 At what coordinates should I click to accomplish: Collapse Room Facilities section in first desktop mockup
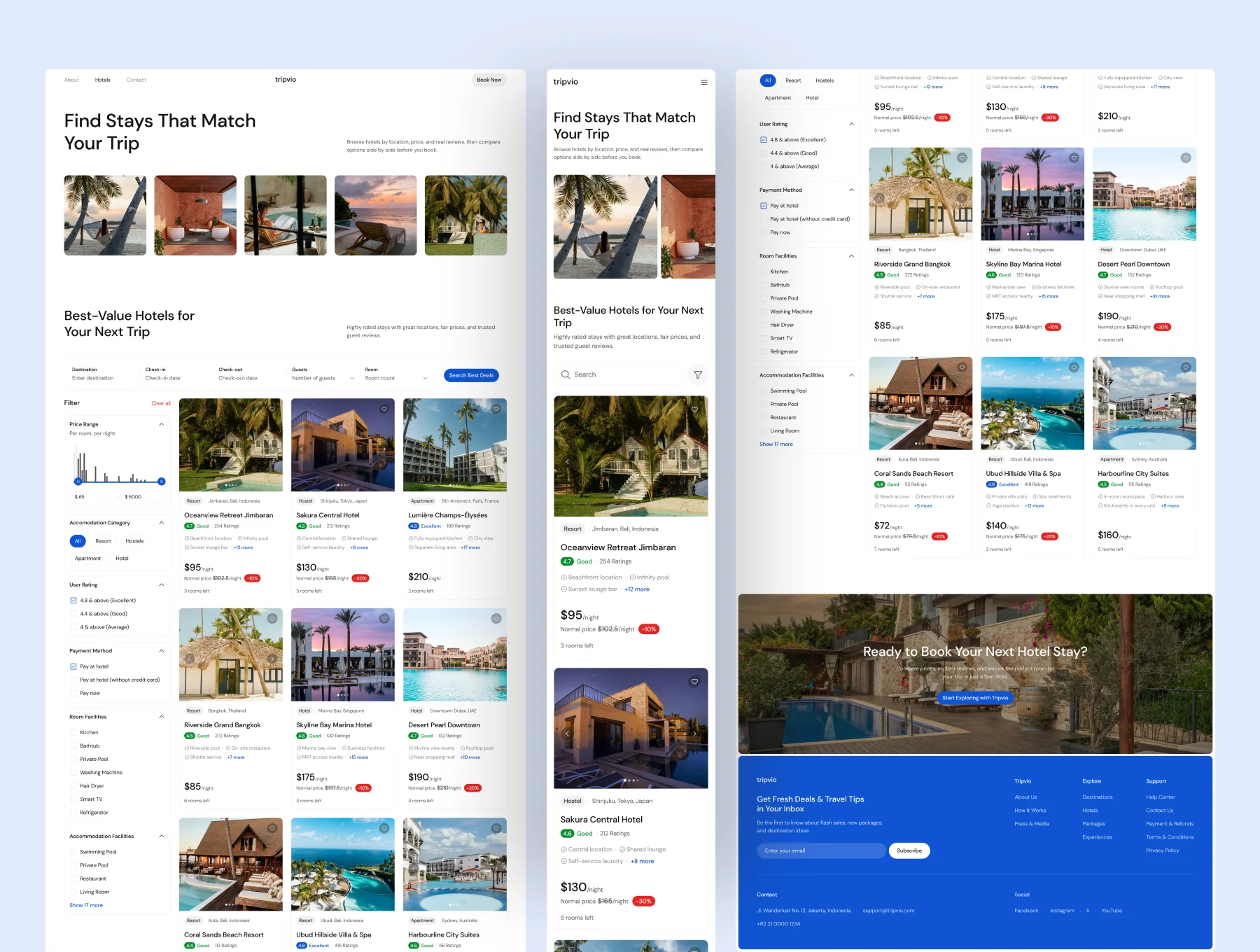162,717
